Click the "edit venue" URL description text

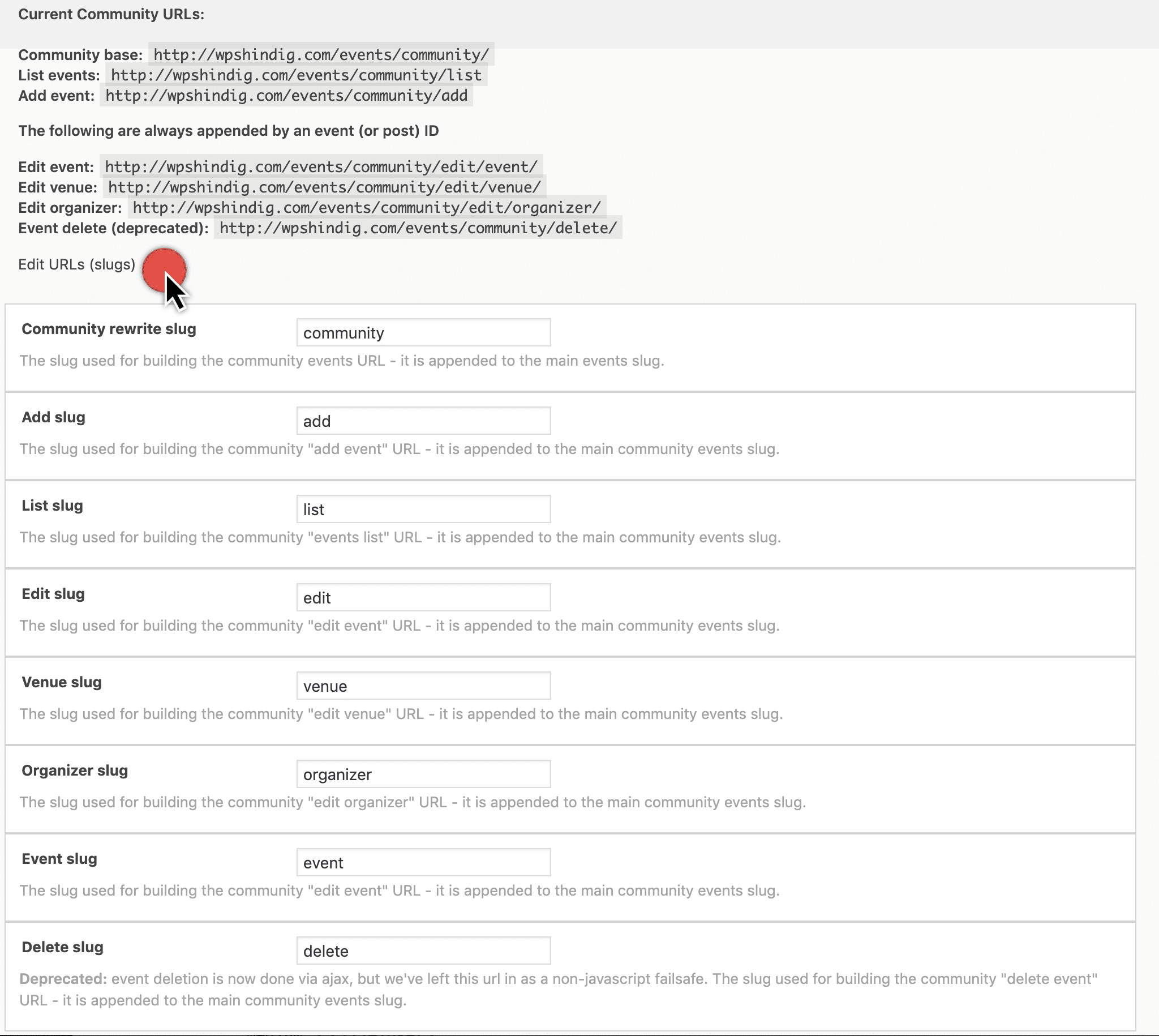tap(401, 714)
